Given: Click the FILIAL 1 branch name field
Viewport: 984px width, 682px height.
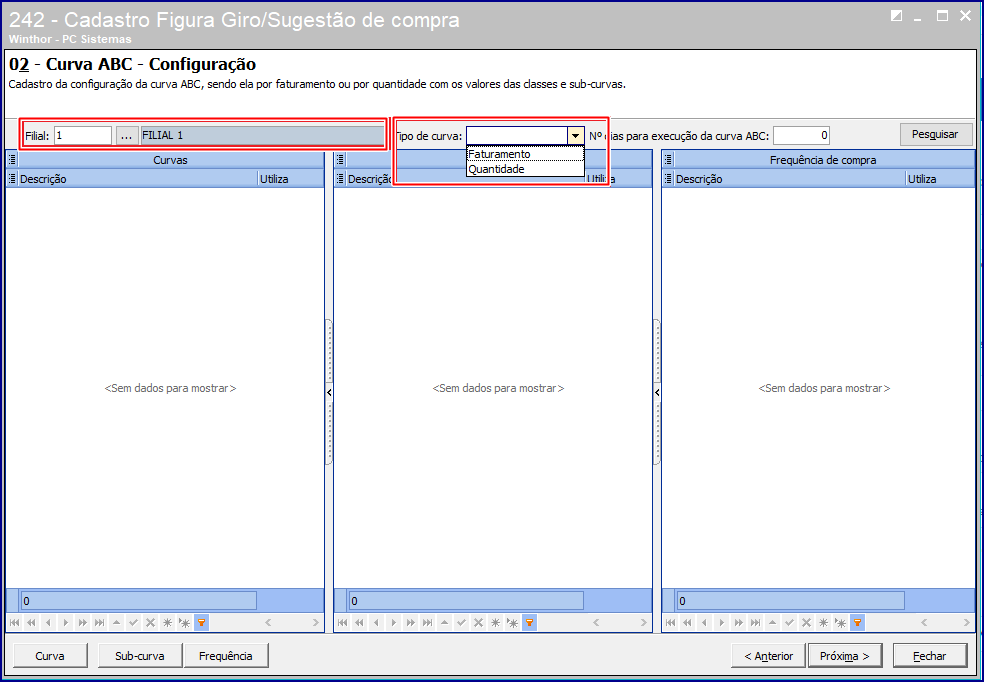Looking at the screenshot, I should [262, 136].
